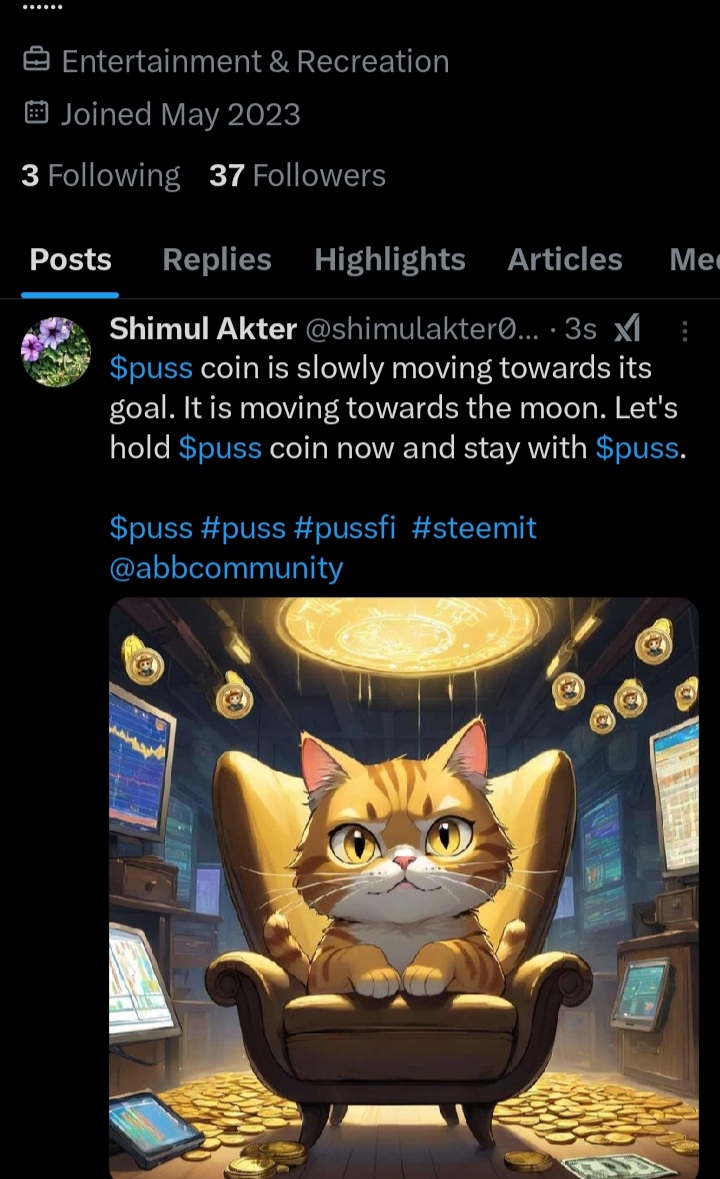The width and height of the screenshot is (720, 1179).
Task: Open the #puss hashtag
Action: click(x=244, y=528)
